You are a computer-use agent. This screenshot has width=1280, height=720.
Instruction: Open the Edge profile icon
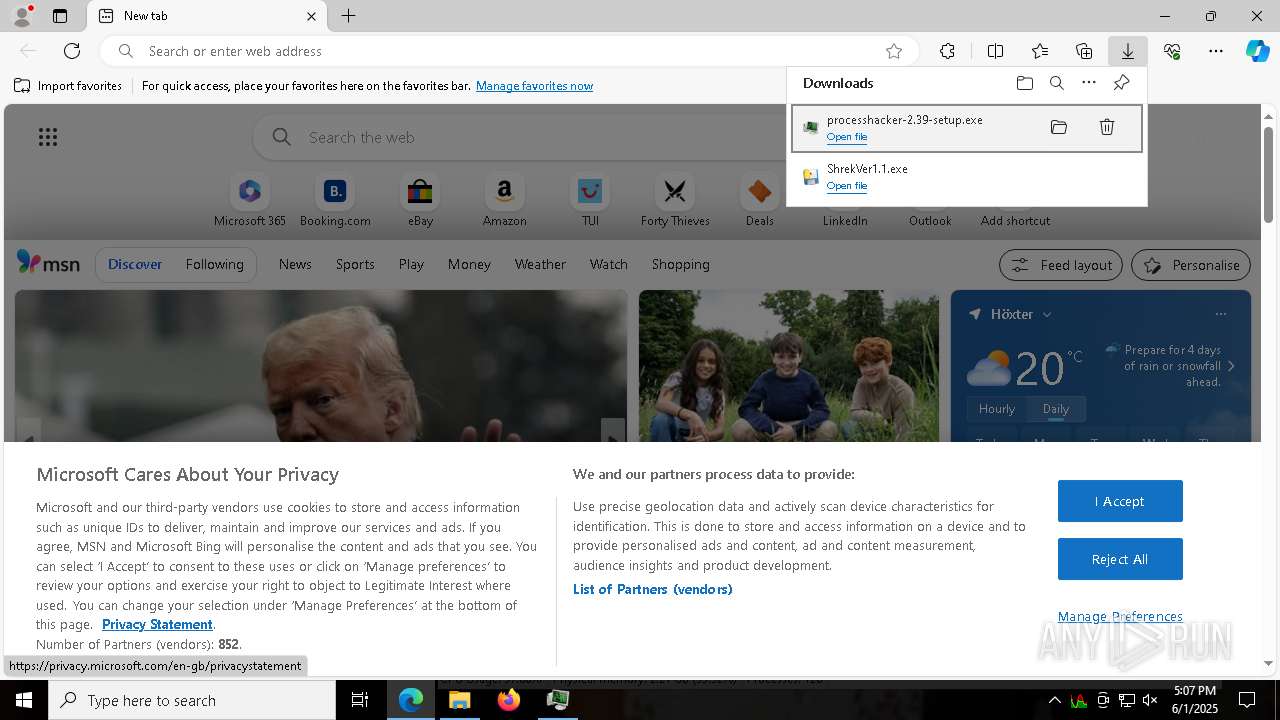pos(22,16)
